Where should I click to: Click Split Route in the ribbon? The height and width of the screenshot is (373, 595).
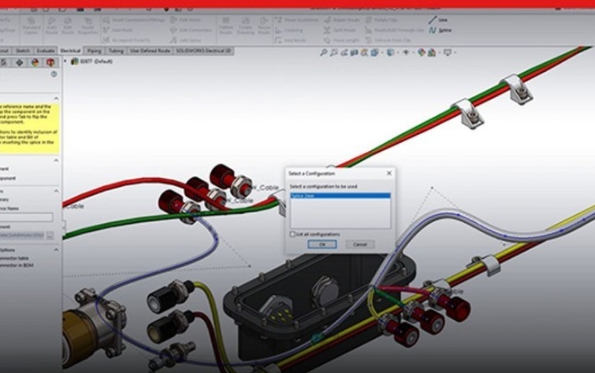pos(340,30)
